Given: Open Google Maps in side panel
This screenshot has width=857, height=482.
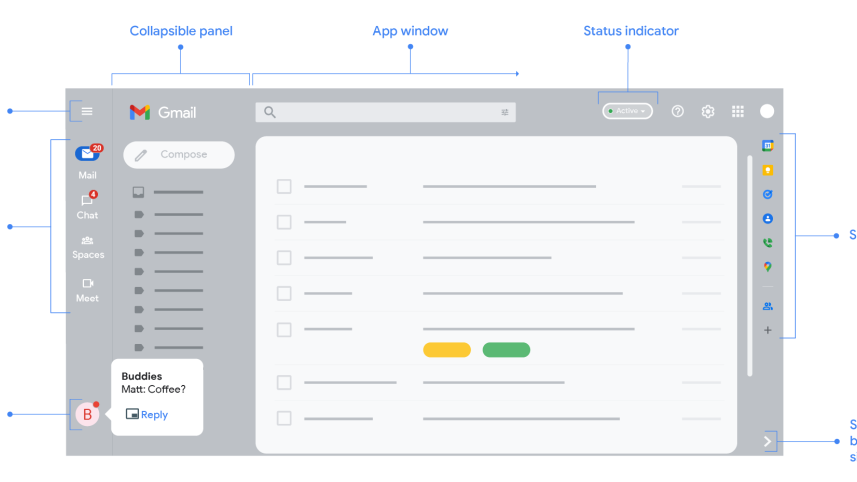Looking at the screenshot, I should 768,267.
